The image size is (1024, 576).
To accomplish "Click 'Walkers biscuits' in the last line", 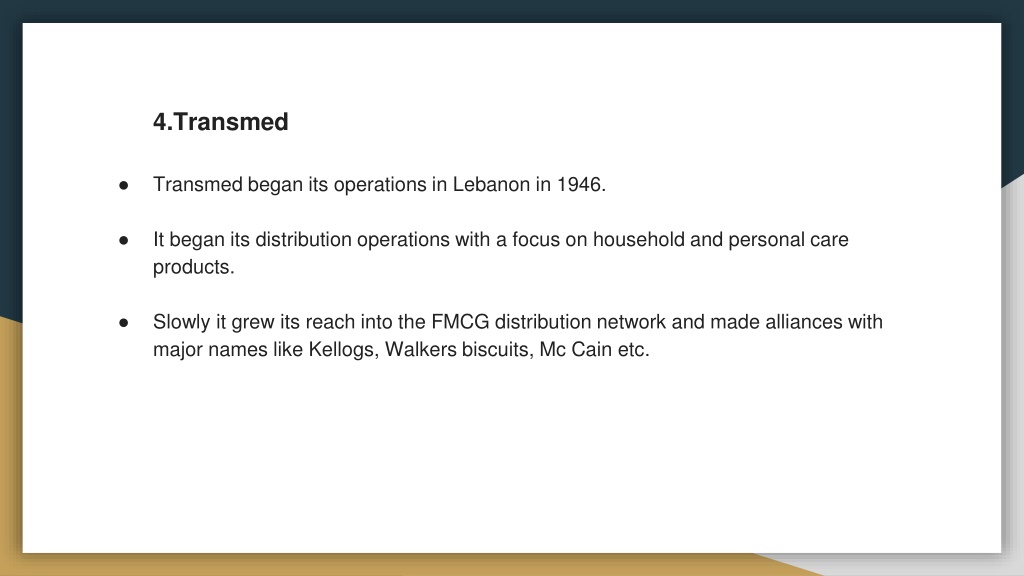I will click(x=458, y=349).
